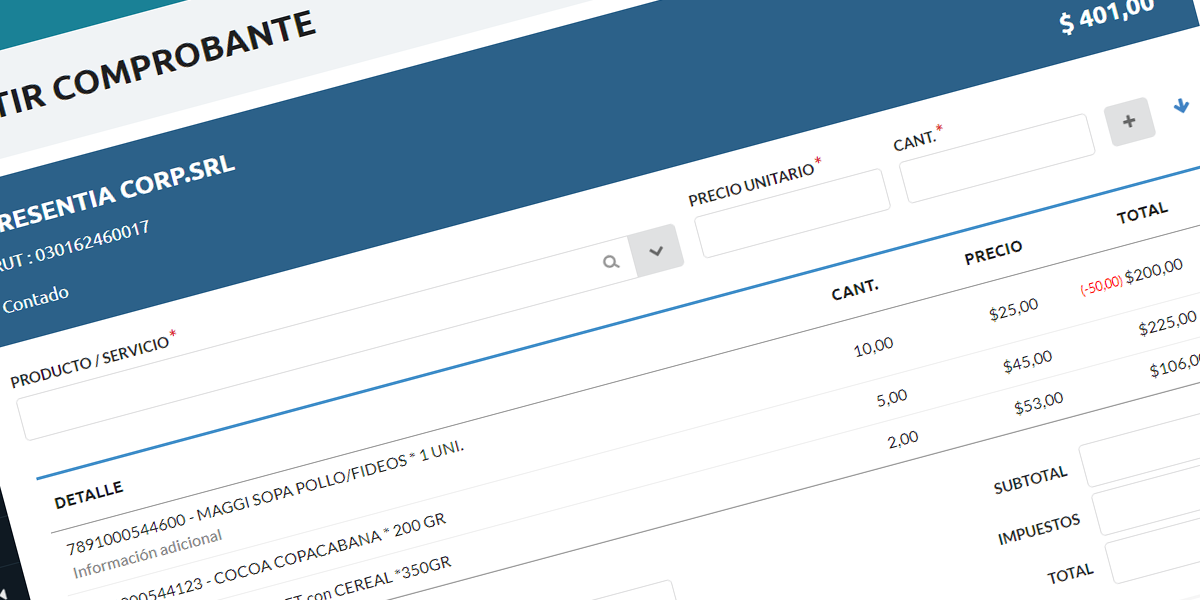Click 'Información adicional' under the Maggi item
Viewport: 1200px width, 600px height.
coord(147,552)
